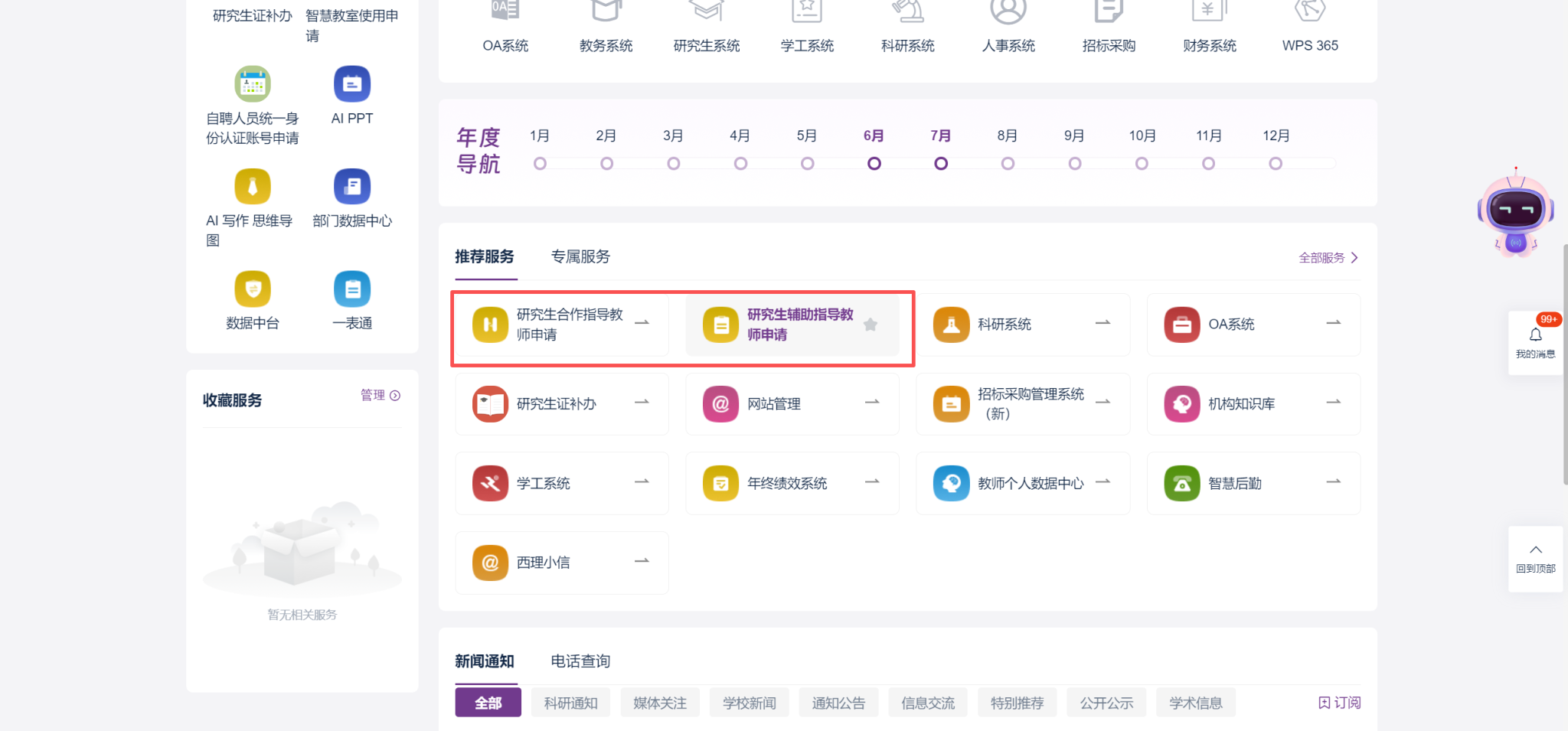Click the 科研系统 flask icon

pyautogui.click(x=951, y=325)
